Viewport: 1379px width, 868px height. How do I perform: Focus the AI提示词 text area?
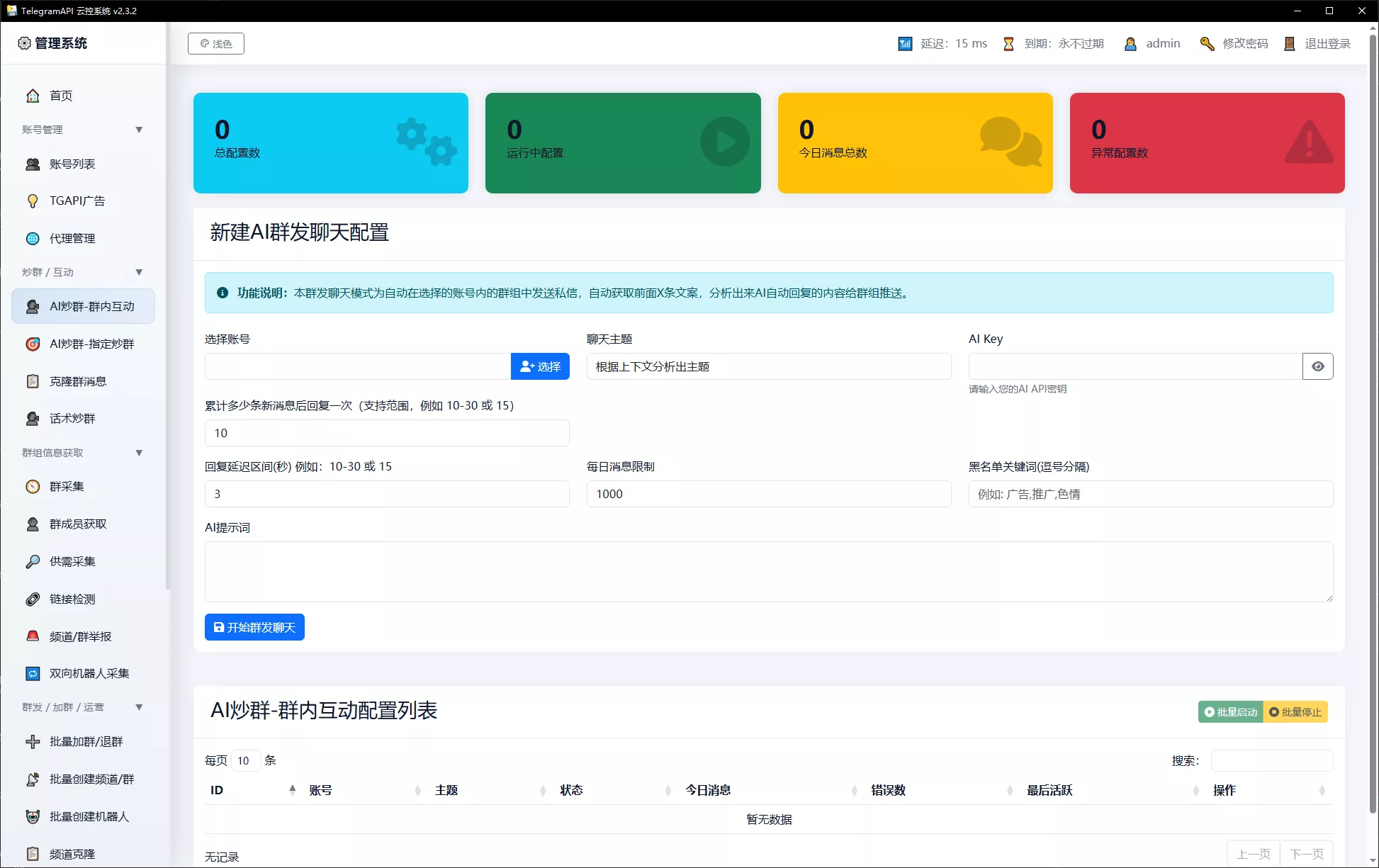coord(769,572)
